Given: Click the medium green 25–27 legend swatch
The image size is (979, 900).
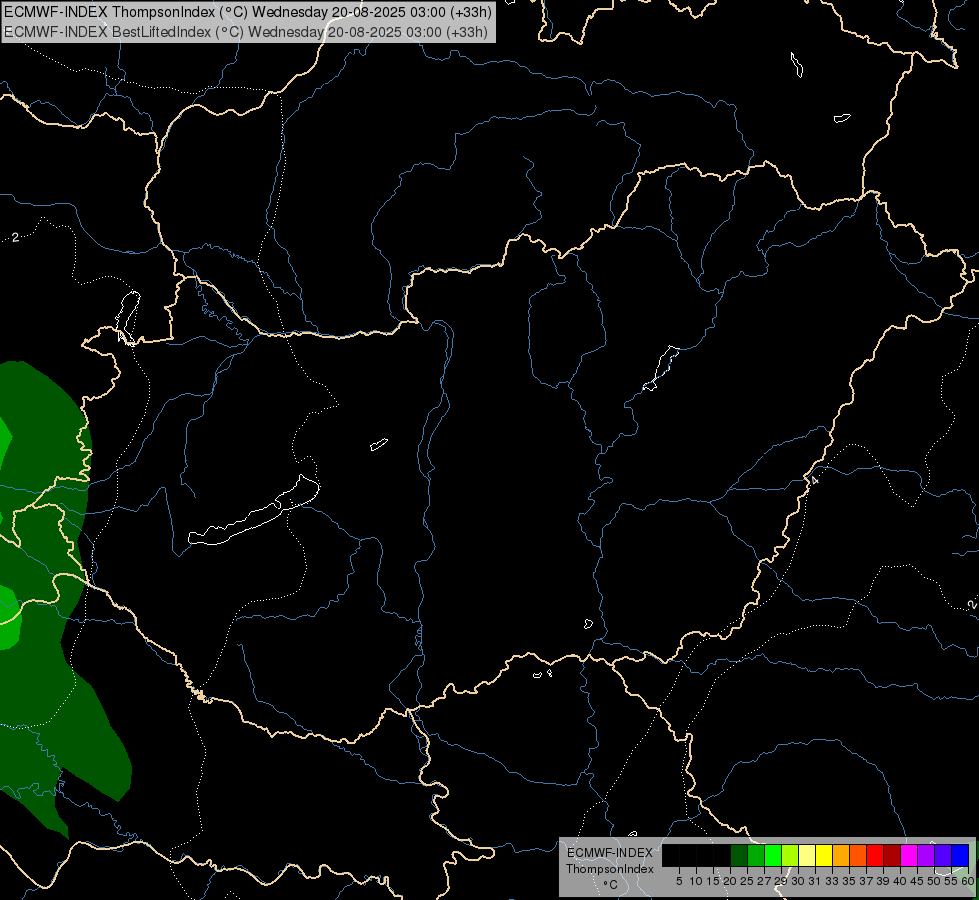Looking at the screenshot, I should click(x=756, y=855).
